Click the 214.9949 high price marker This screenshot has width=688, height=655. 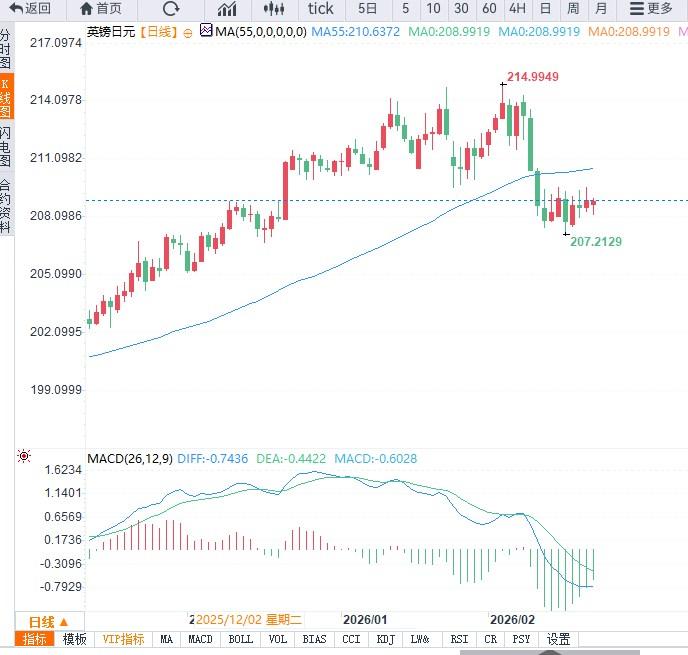532,77
